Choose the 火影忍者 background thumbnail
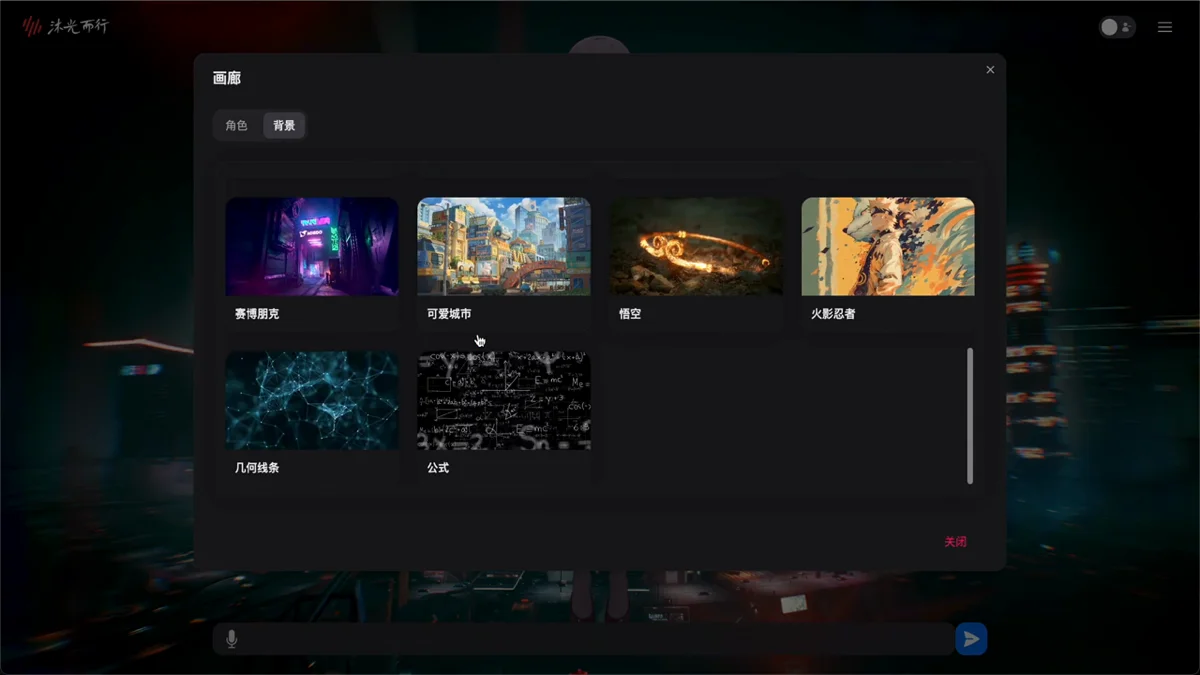The image size is (1200, 675). [888, 246]
